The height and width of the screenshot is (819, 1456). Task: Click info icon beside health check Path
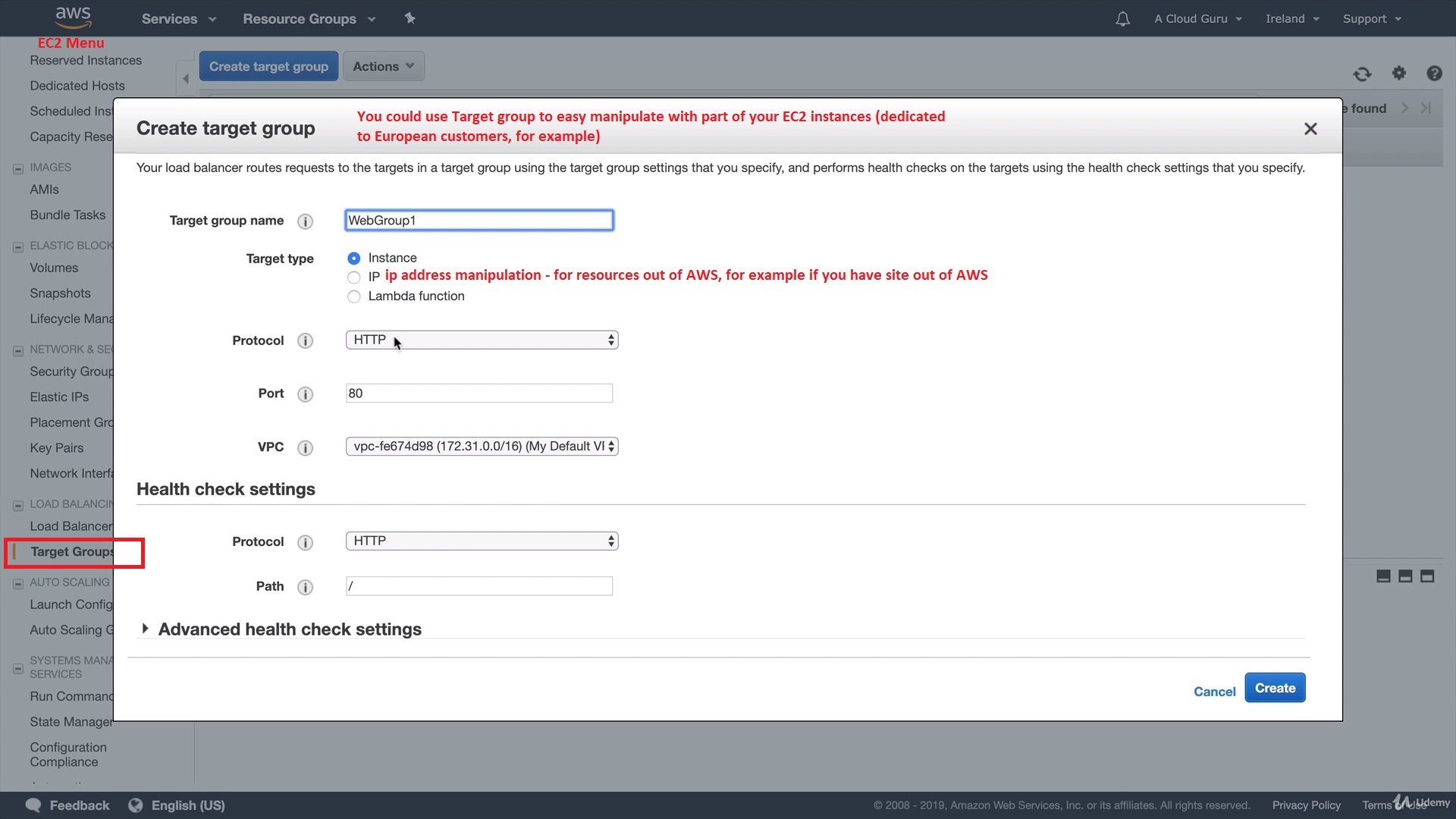(x=305, y=587)
